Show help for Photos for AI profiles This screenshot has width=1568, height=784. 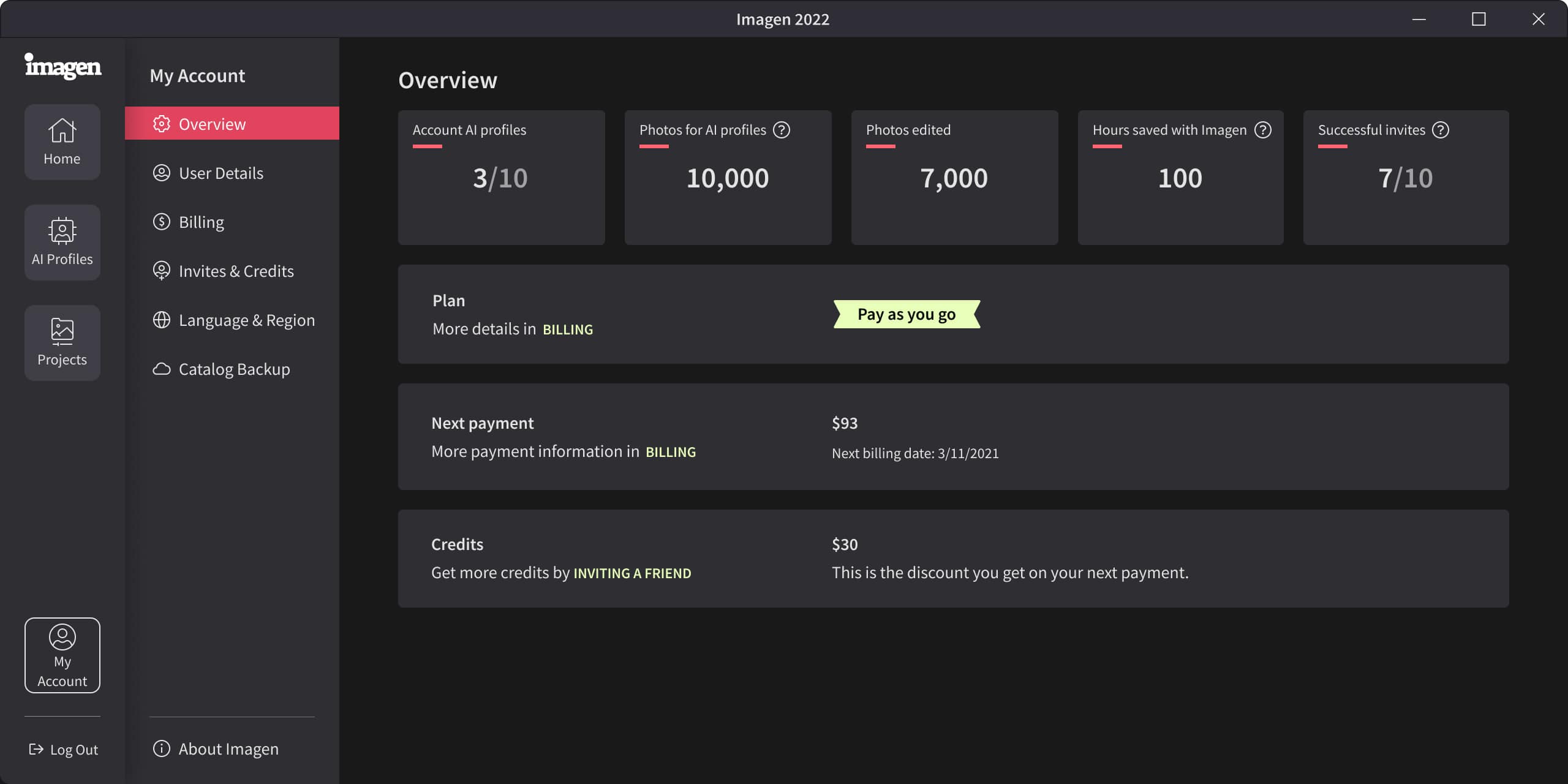click(781, 130)
